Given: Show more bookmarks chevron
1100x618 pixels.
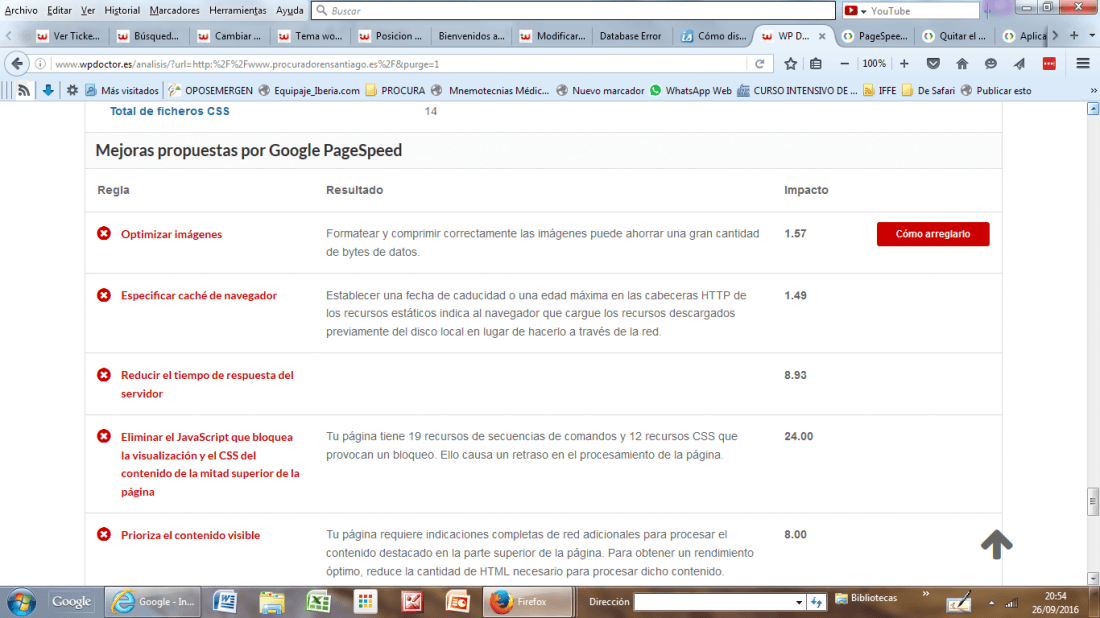Looking at the screenshot, I should 1093,90.
